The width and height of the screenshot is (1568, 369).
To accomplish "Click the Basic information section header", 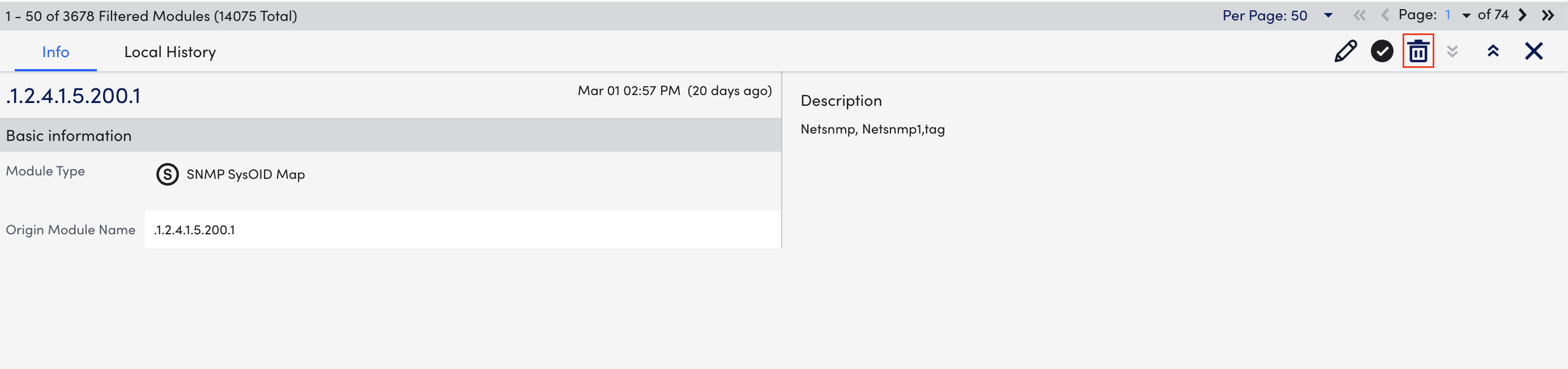I will point(391,136).
